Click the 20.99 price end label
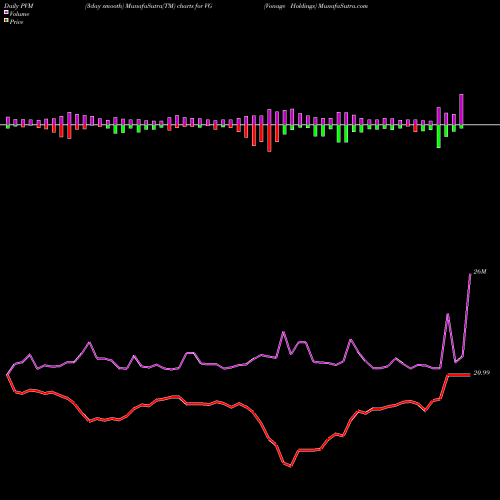Image resolution: width=500 pixels, height=500 pixels. pyautogui.click(x=482, y=373)
